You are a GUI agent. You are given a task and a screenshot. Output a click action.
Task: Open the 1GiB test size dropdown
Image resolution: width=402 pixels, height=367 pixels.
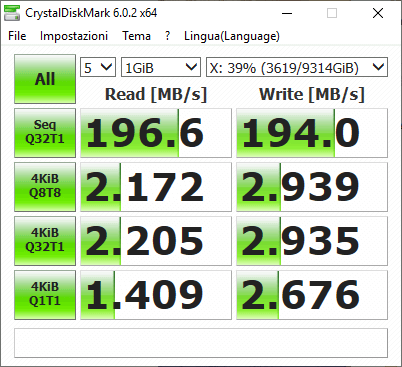(x=161, y=67)
